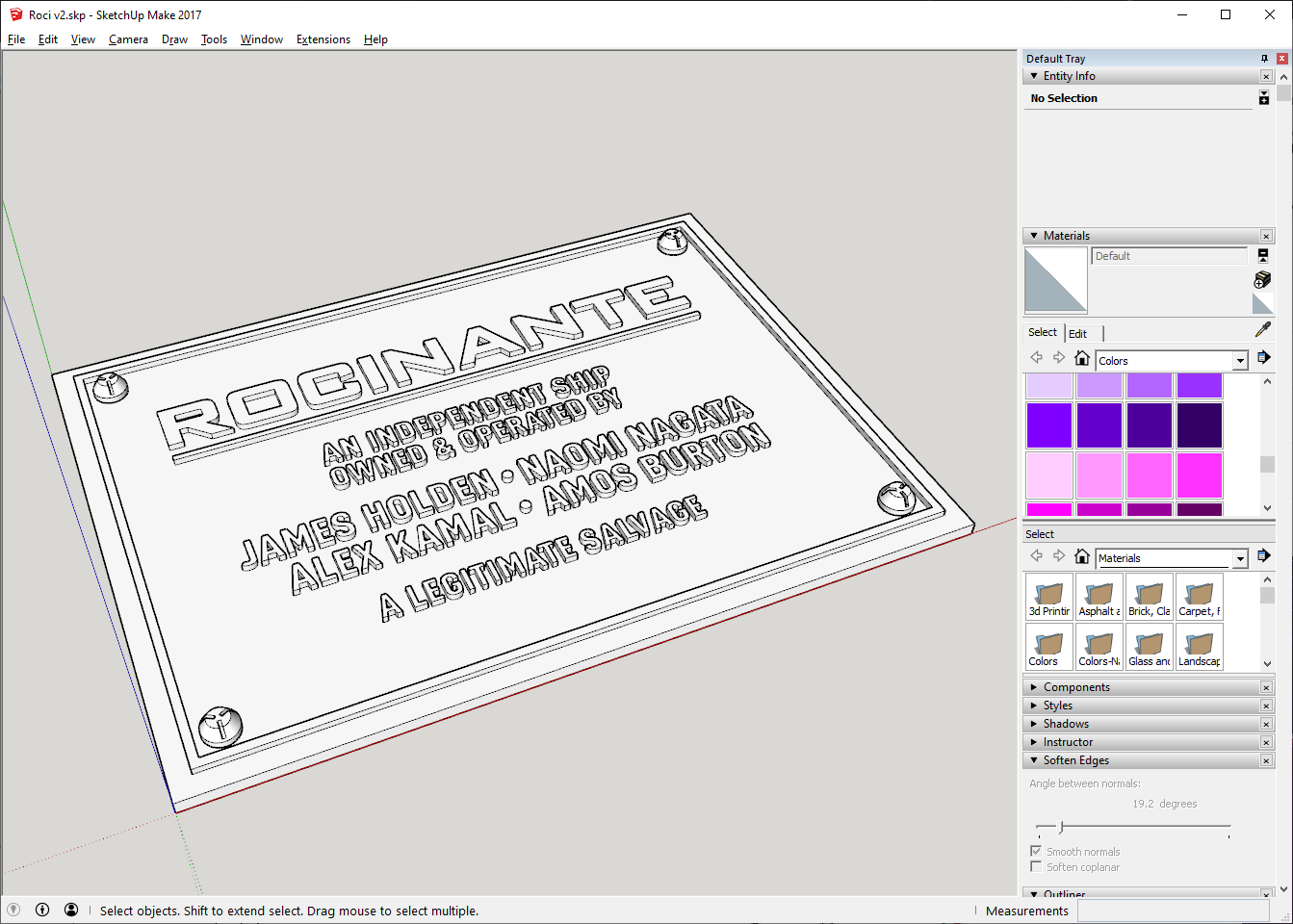Open the Asphalt materials folder
1293x924 pixels.
click(x=1099, y=596)
